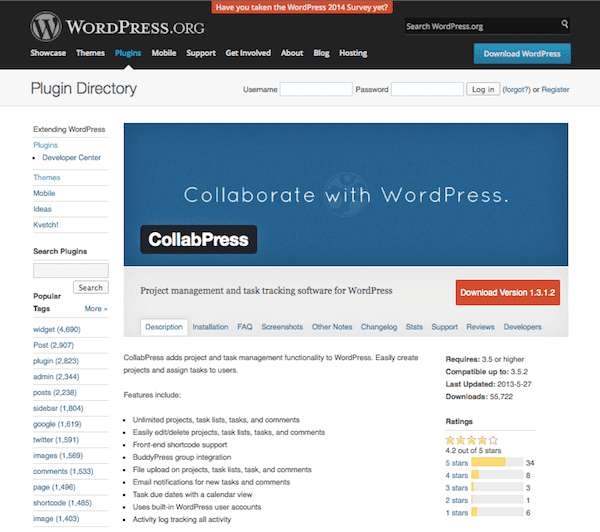Click the search magnifier icon

click(x=564, y=24)
